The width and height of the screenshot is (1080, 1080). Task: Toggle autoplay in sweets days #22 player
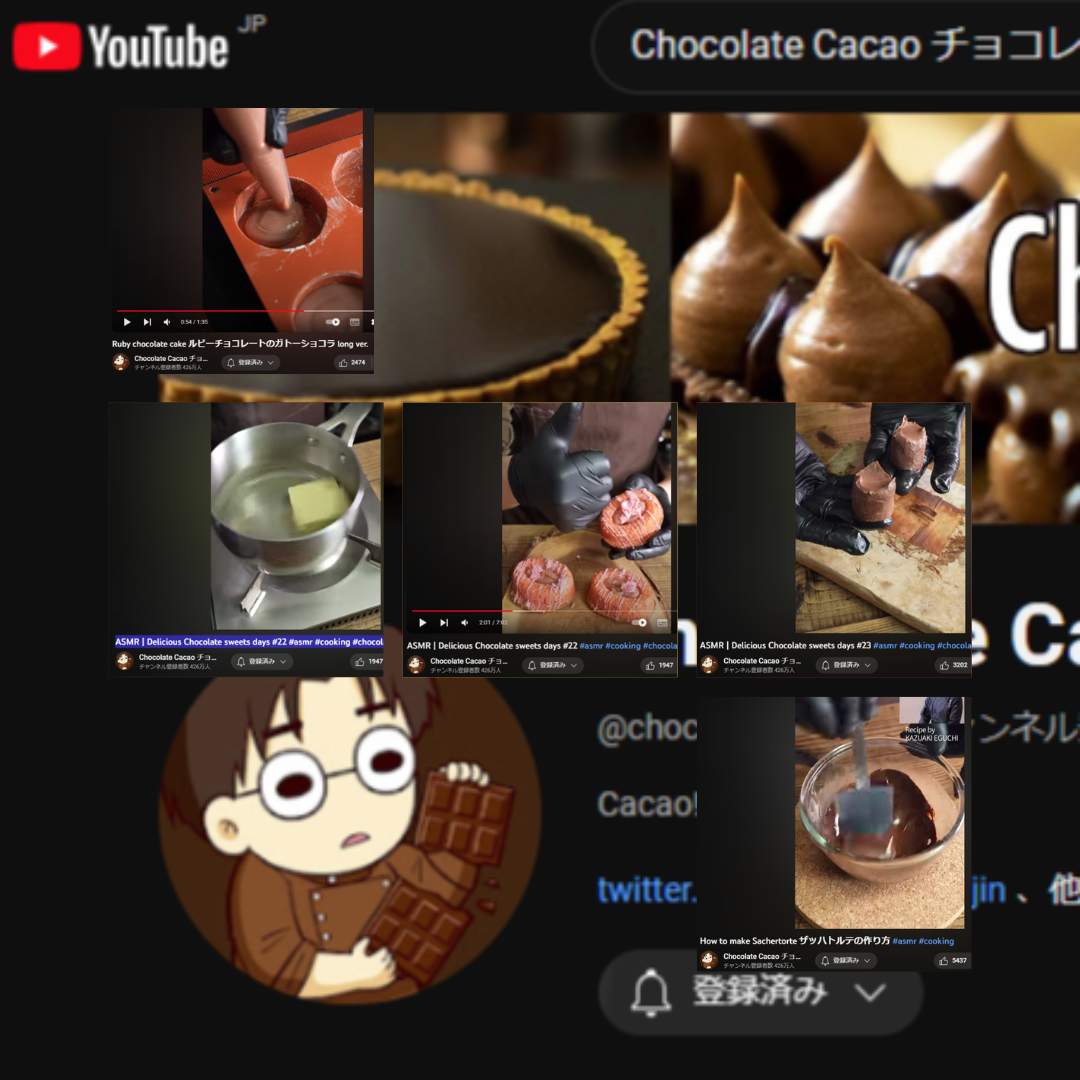coord(639,623)
